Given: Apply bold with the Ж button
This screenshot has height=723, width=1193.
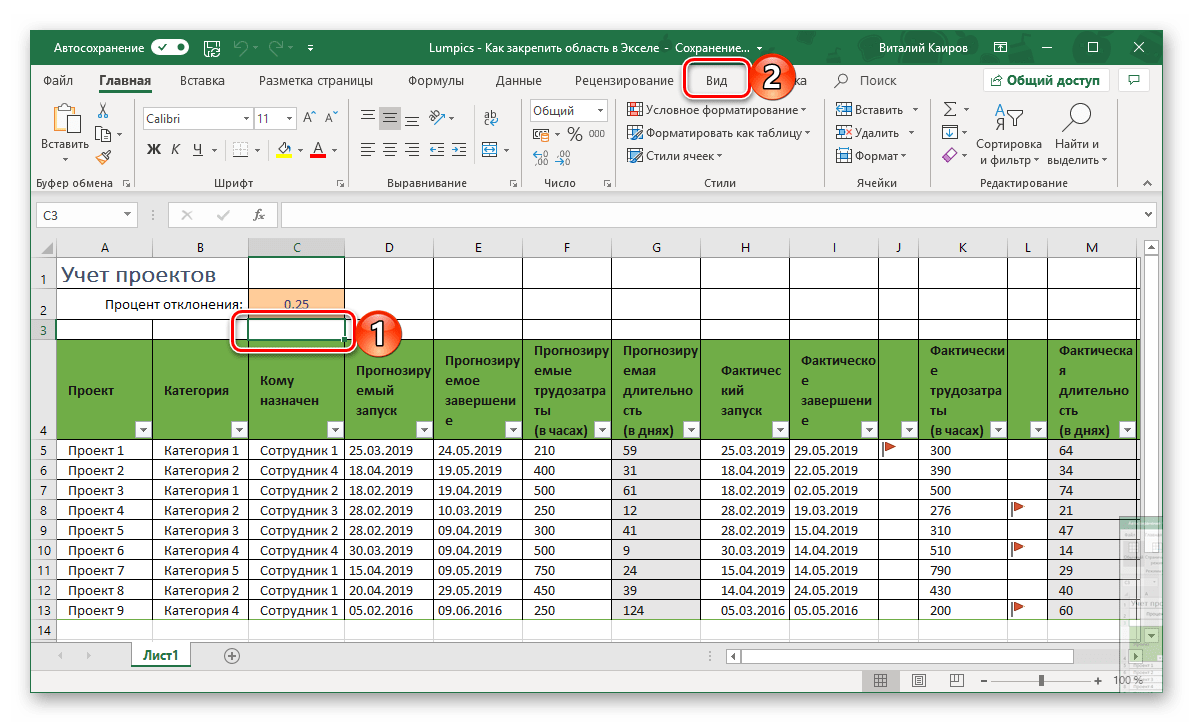Looking at the screenshot, I should tap(154, 150).
